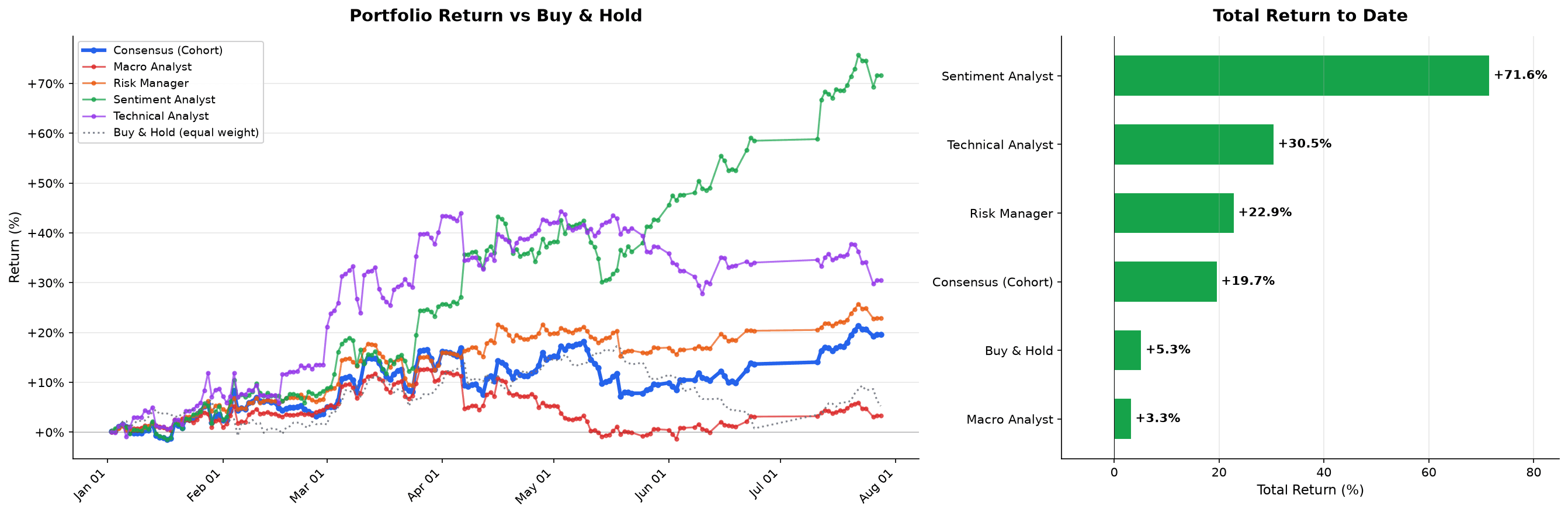This screenshot has height=516, width=1568.
Task: Click the Risk Manager legend line marker
Action: point(94,83)
